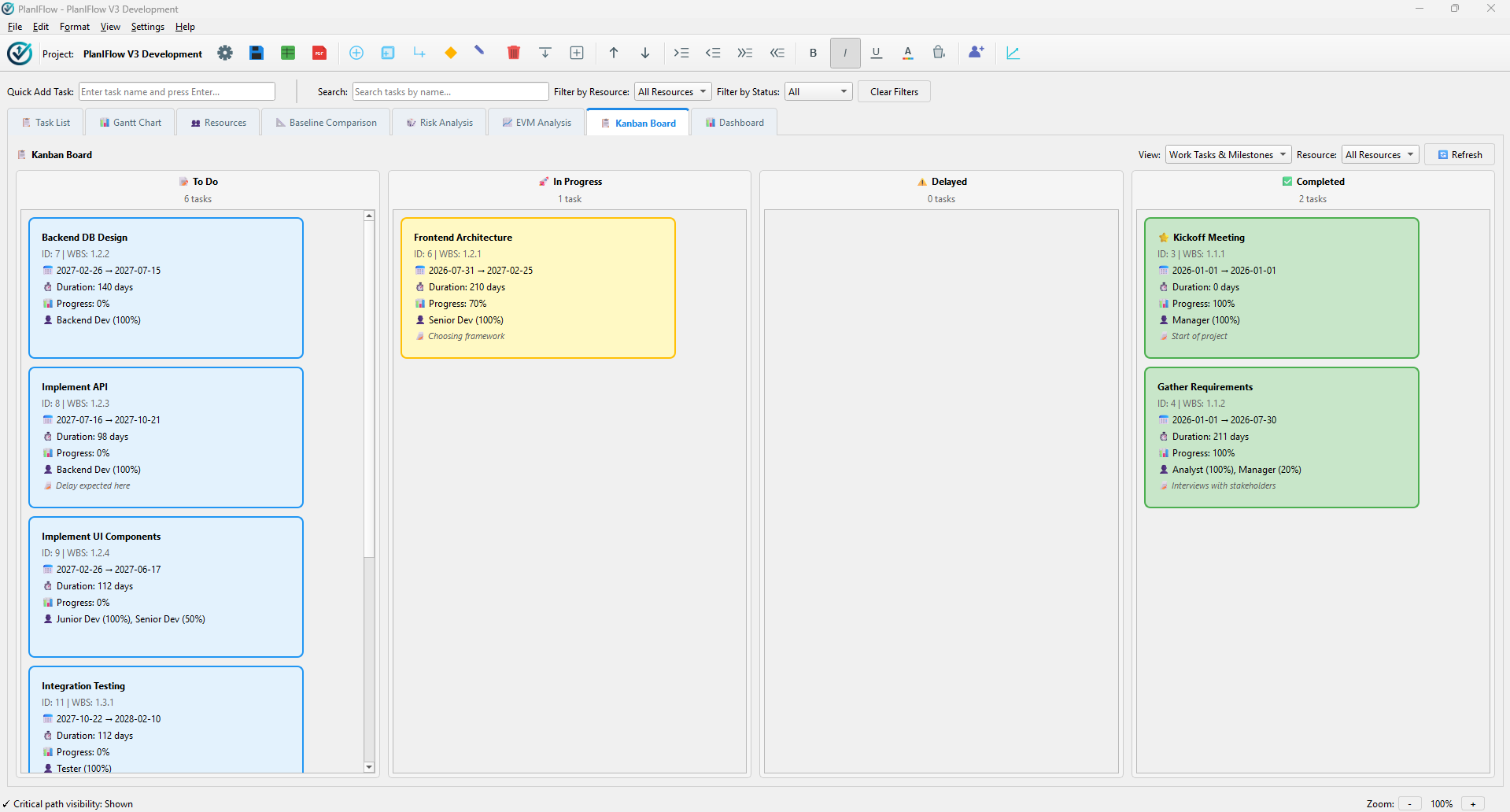Move task up arrow icon
This screenshot has width=1510, height=812.
(614, 53)
